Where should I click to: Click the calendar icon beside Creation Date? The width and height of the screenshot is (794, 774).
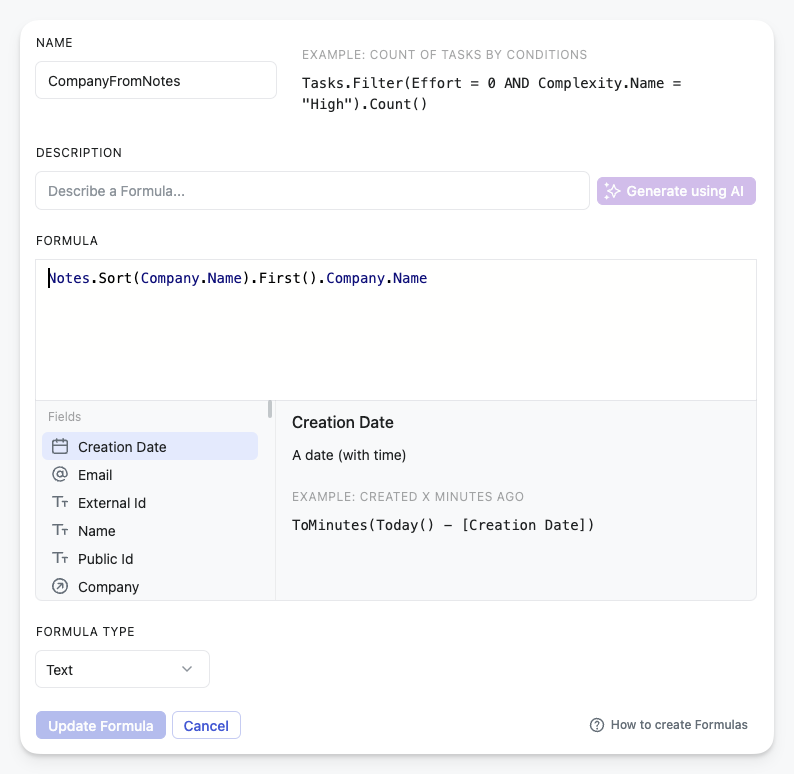click(60, 446)
